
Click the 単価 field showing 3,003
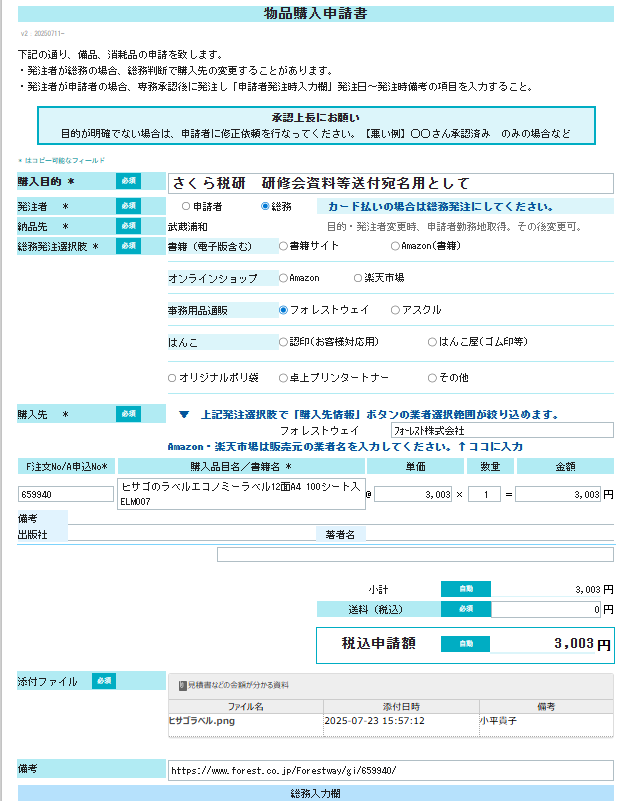414,494
